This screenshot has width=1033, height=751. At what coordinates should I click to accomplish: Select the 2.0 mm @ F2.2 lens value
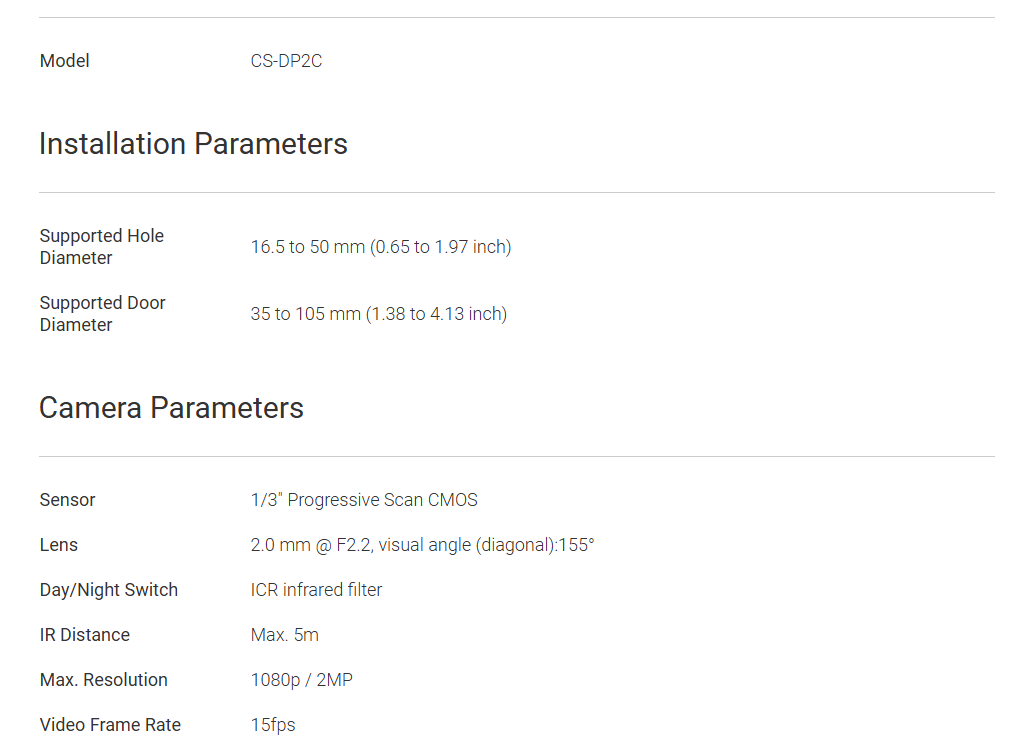[422, 545]
